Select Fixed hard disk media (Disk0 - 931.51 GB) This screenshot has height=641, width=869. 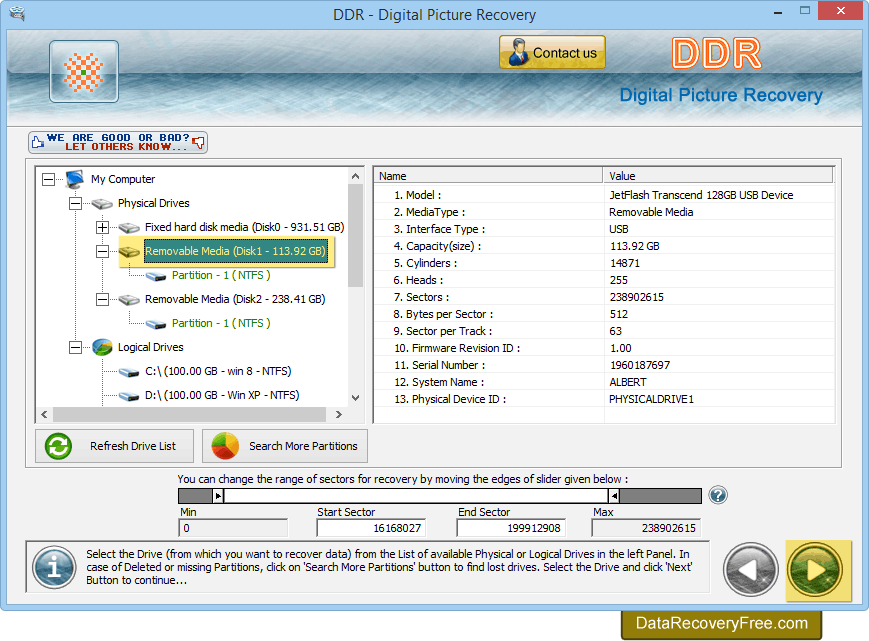pyautogui.click(x=244, y=227)
